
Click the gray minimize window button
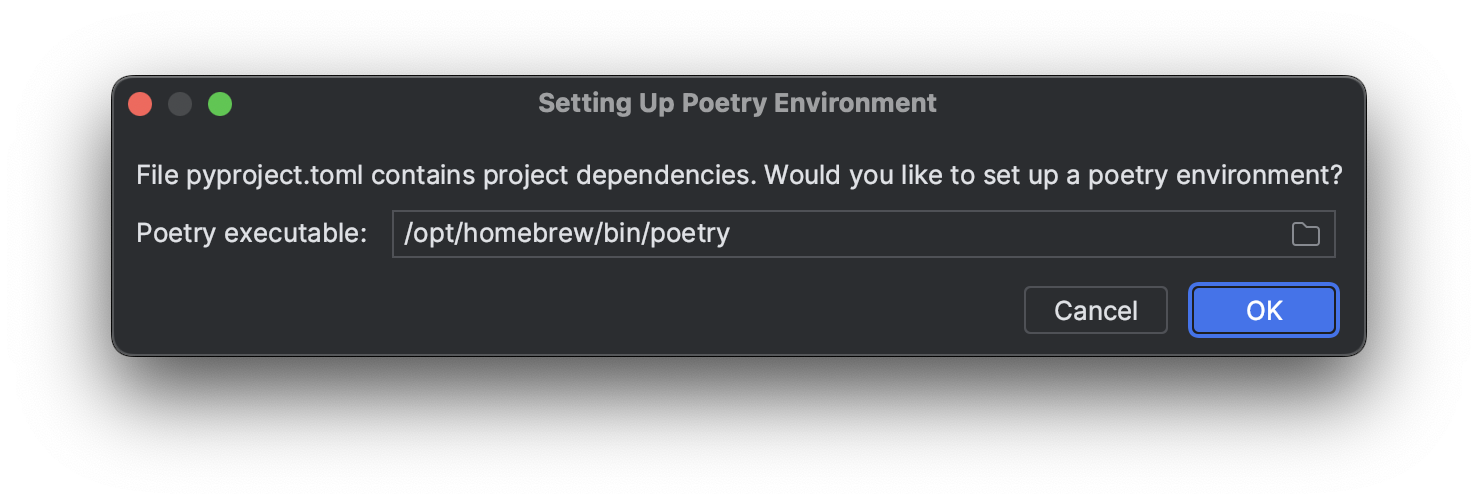[180, 103]
